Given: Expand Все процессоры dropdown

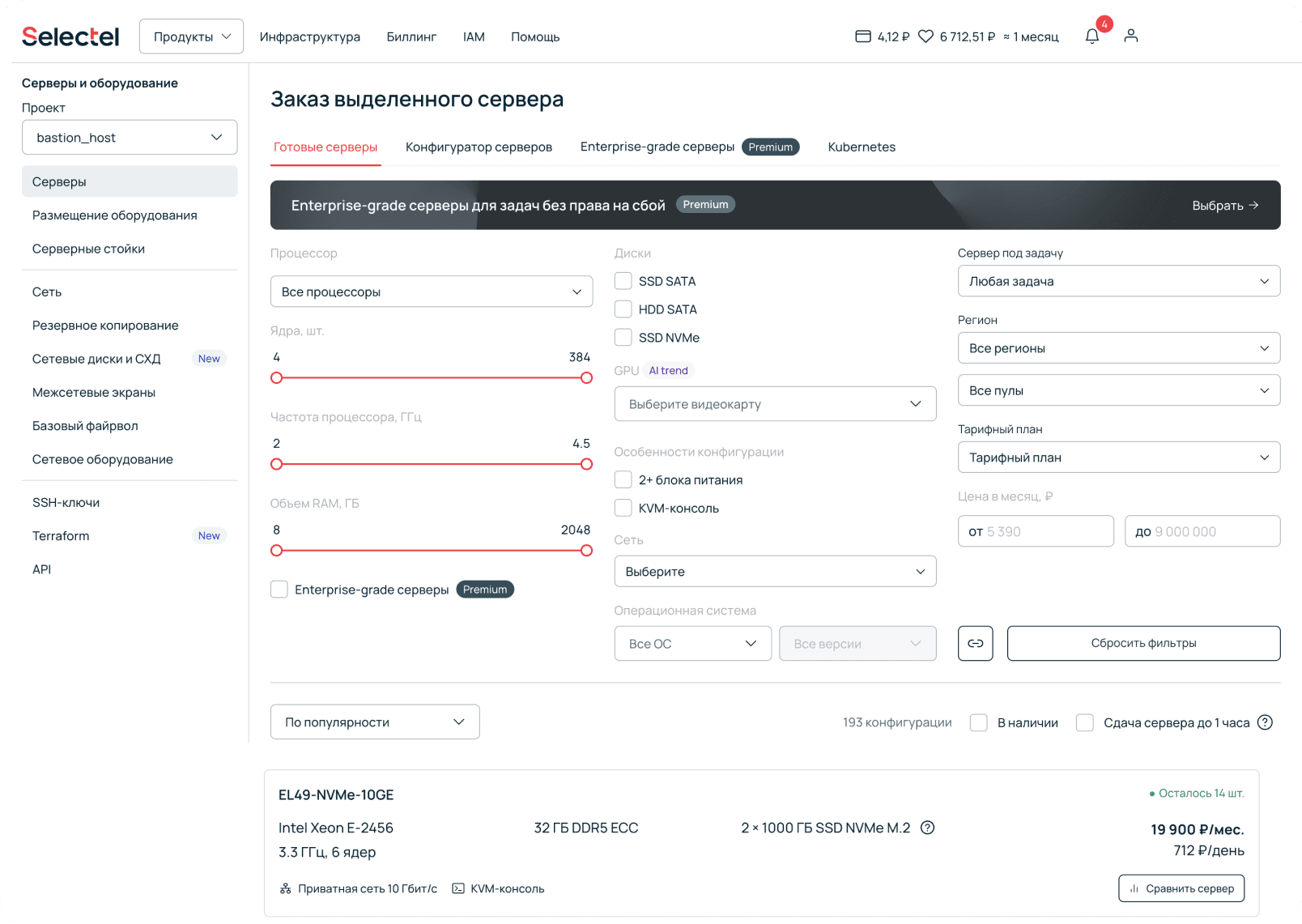Looking at the screenshot, I should [432, 292].
